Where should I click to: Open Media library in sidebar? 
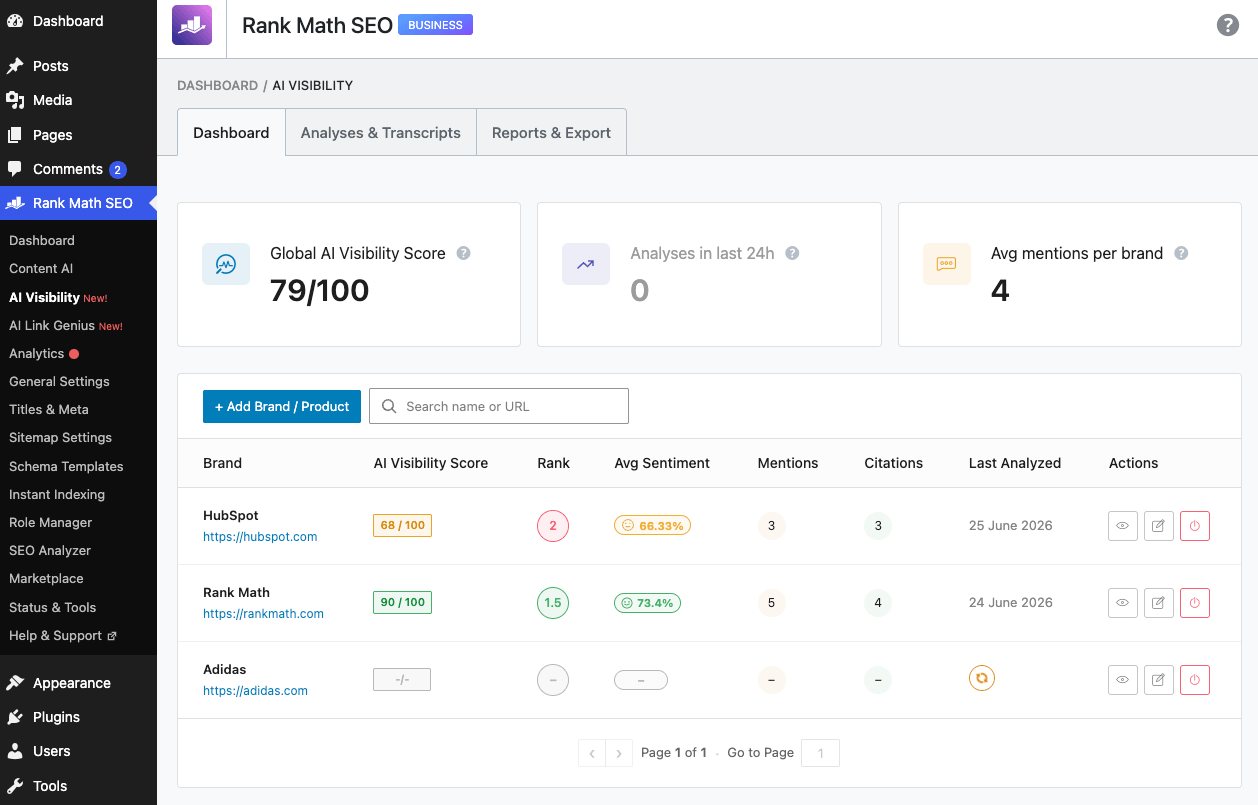pos(78,100)
